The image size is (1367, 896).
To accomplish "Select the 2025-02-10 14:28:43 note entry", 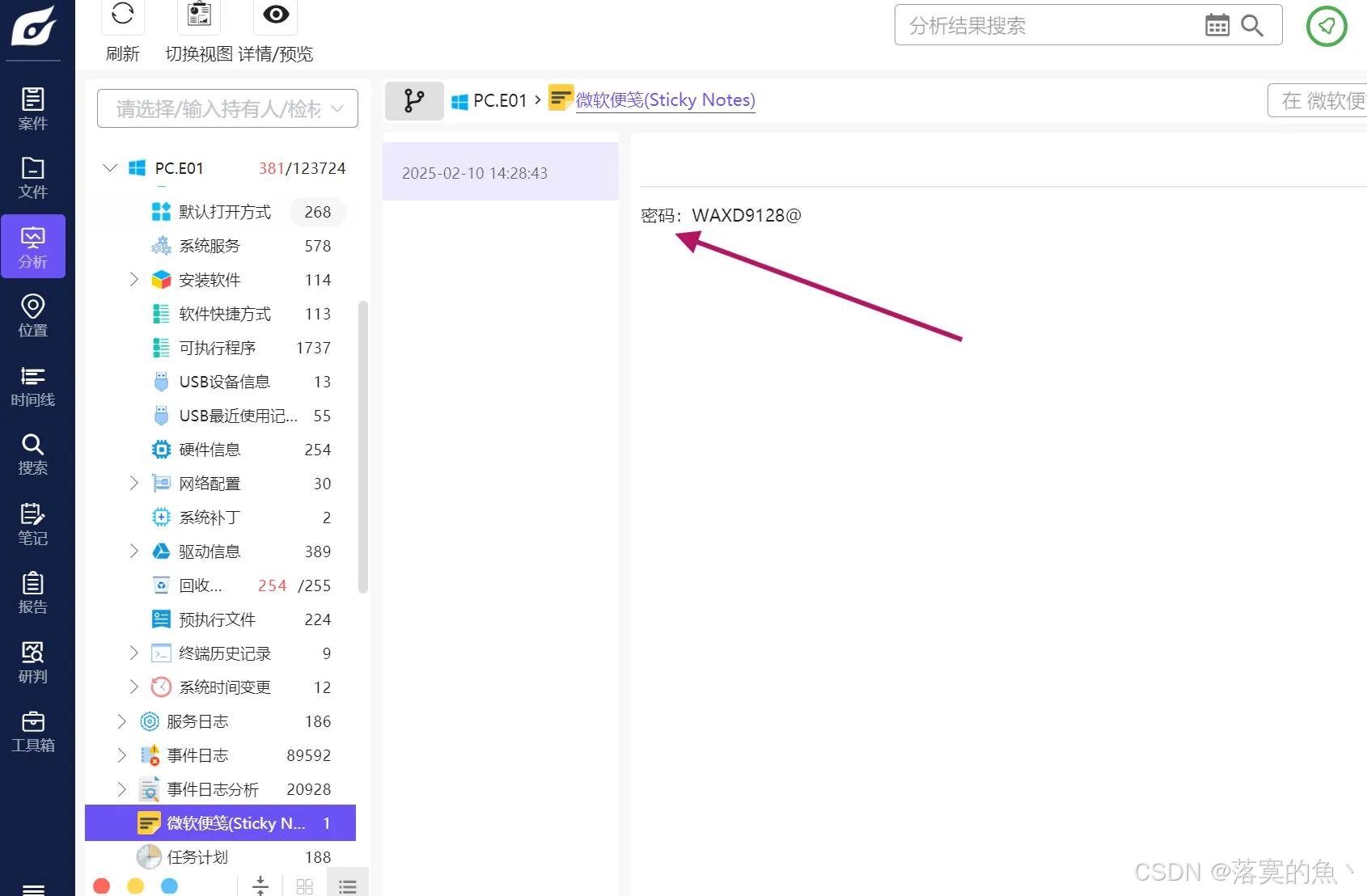I will (501, 172).
